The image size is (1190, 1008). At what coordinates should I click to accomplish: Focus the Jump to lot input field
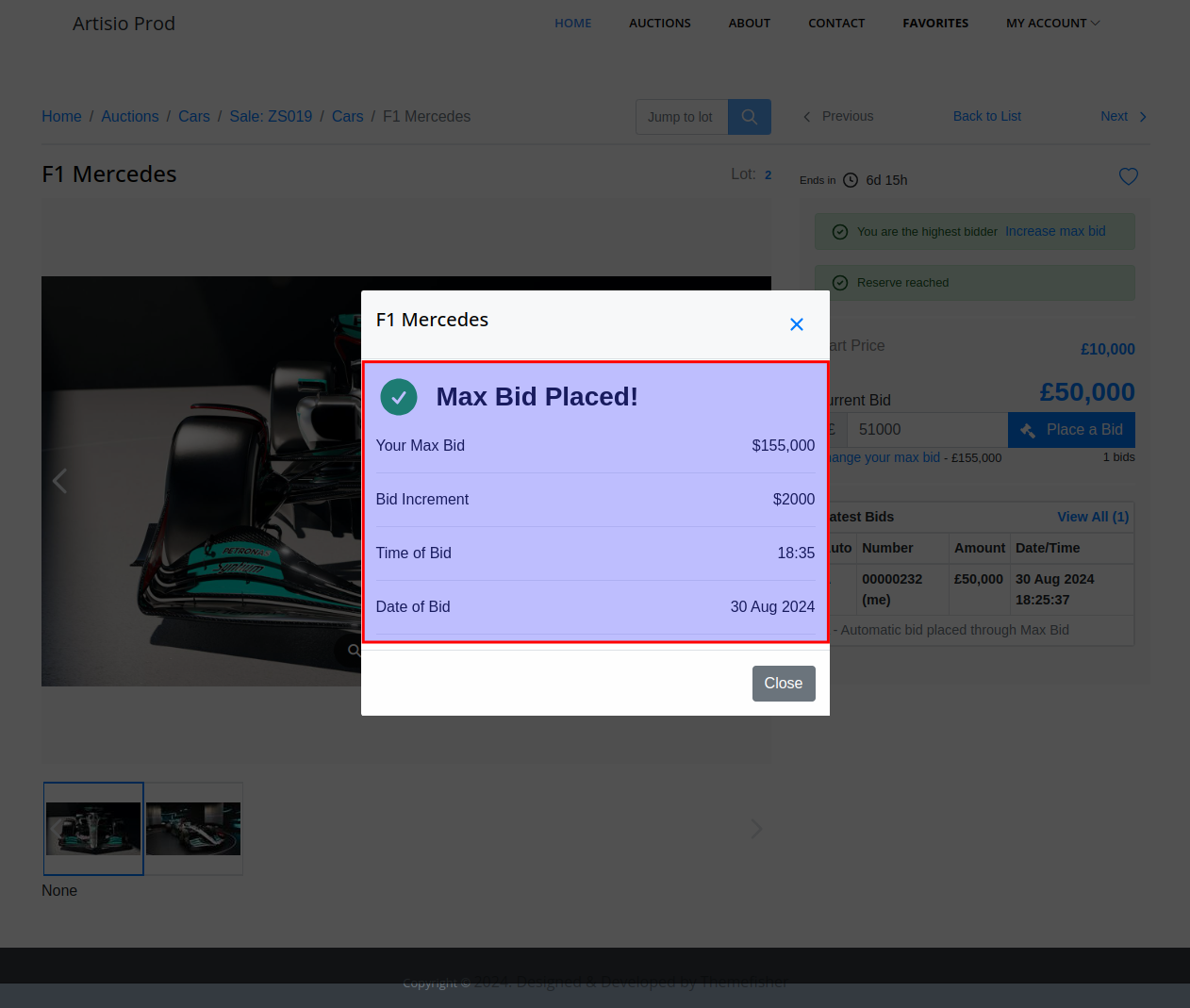pos(681,117)
